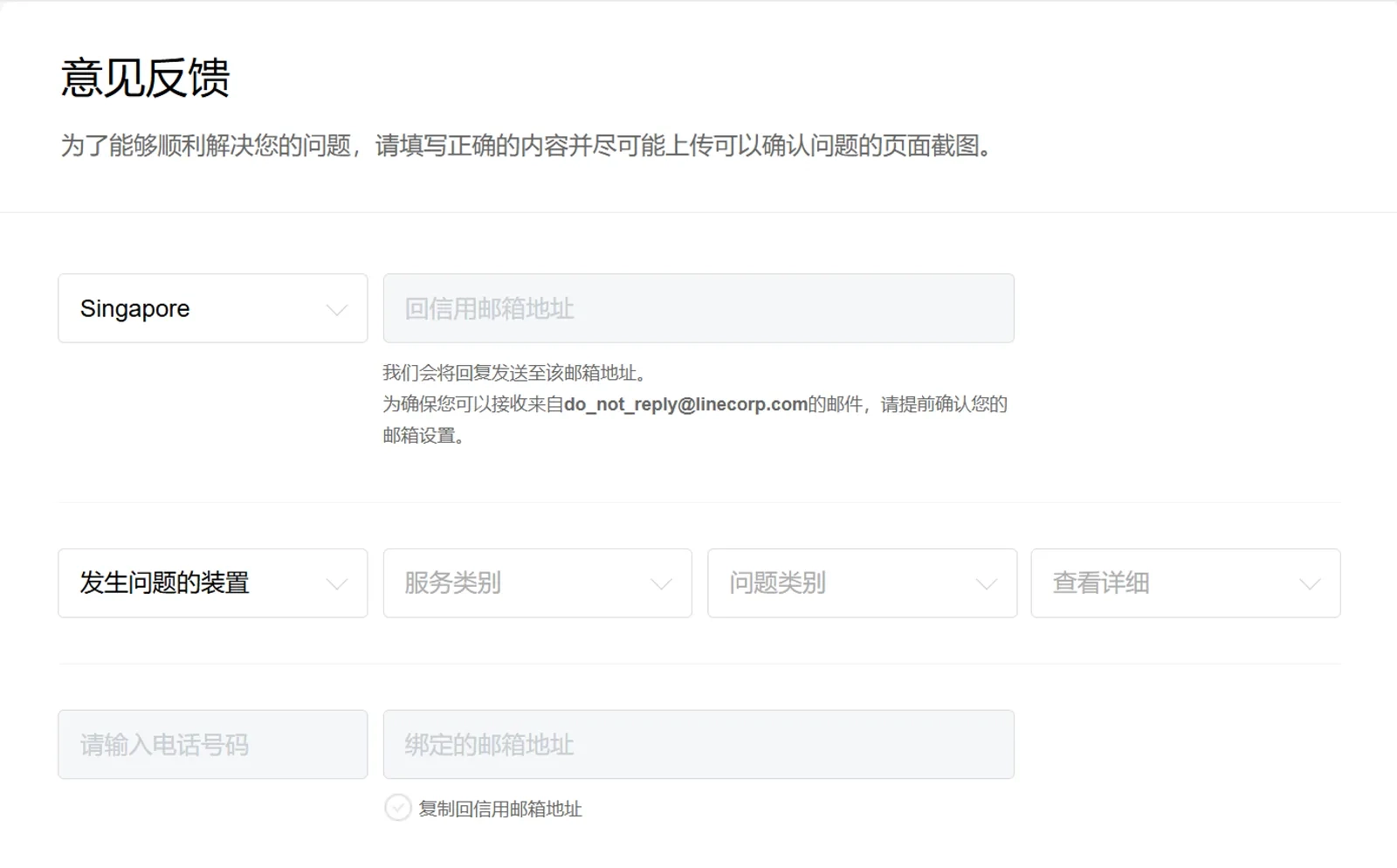Click the arrow icon in 服务类别 box
This screenshot has width=1397, height=868.
(x=661, y=584)
